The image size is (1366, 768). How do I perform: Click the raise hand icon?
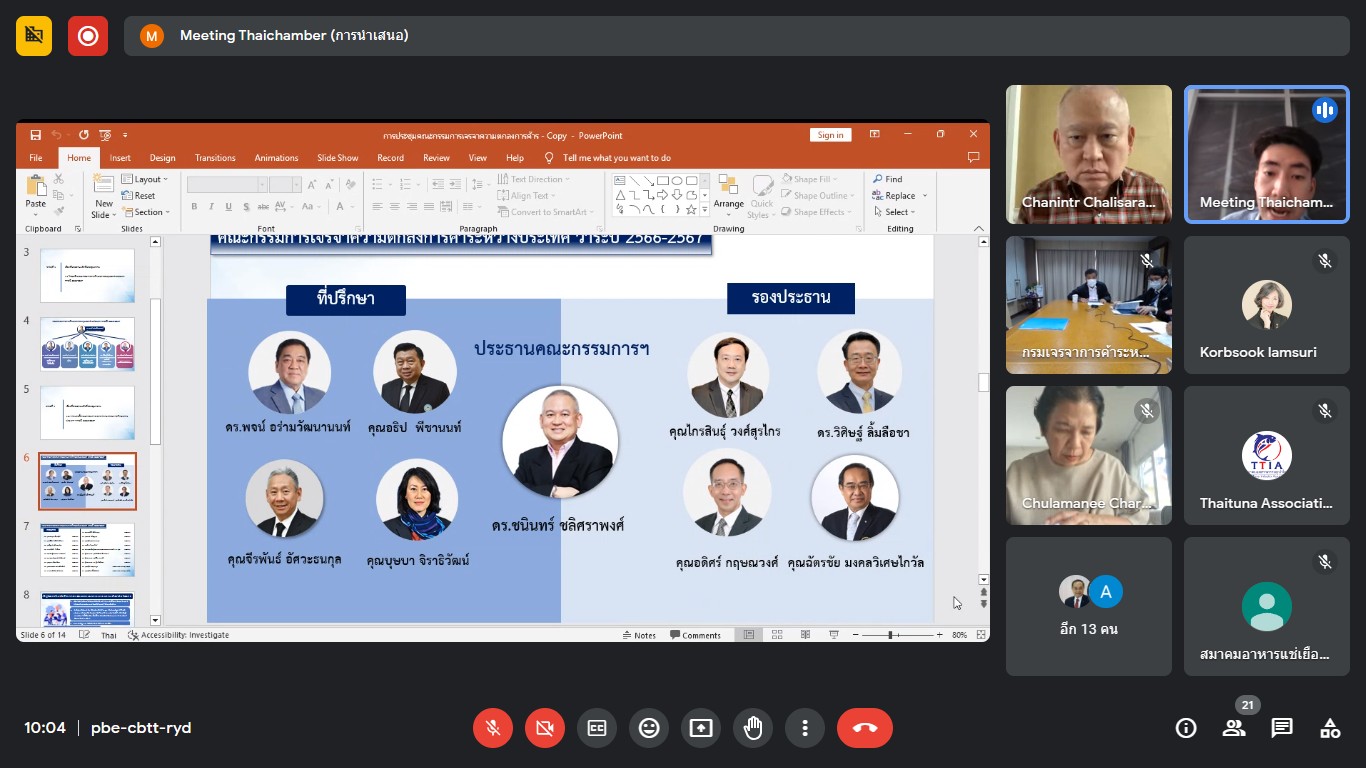[753, 728]
